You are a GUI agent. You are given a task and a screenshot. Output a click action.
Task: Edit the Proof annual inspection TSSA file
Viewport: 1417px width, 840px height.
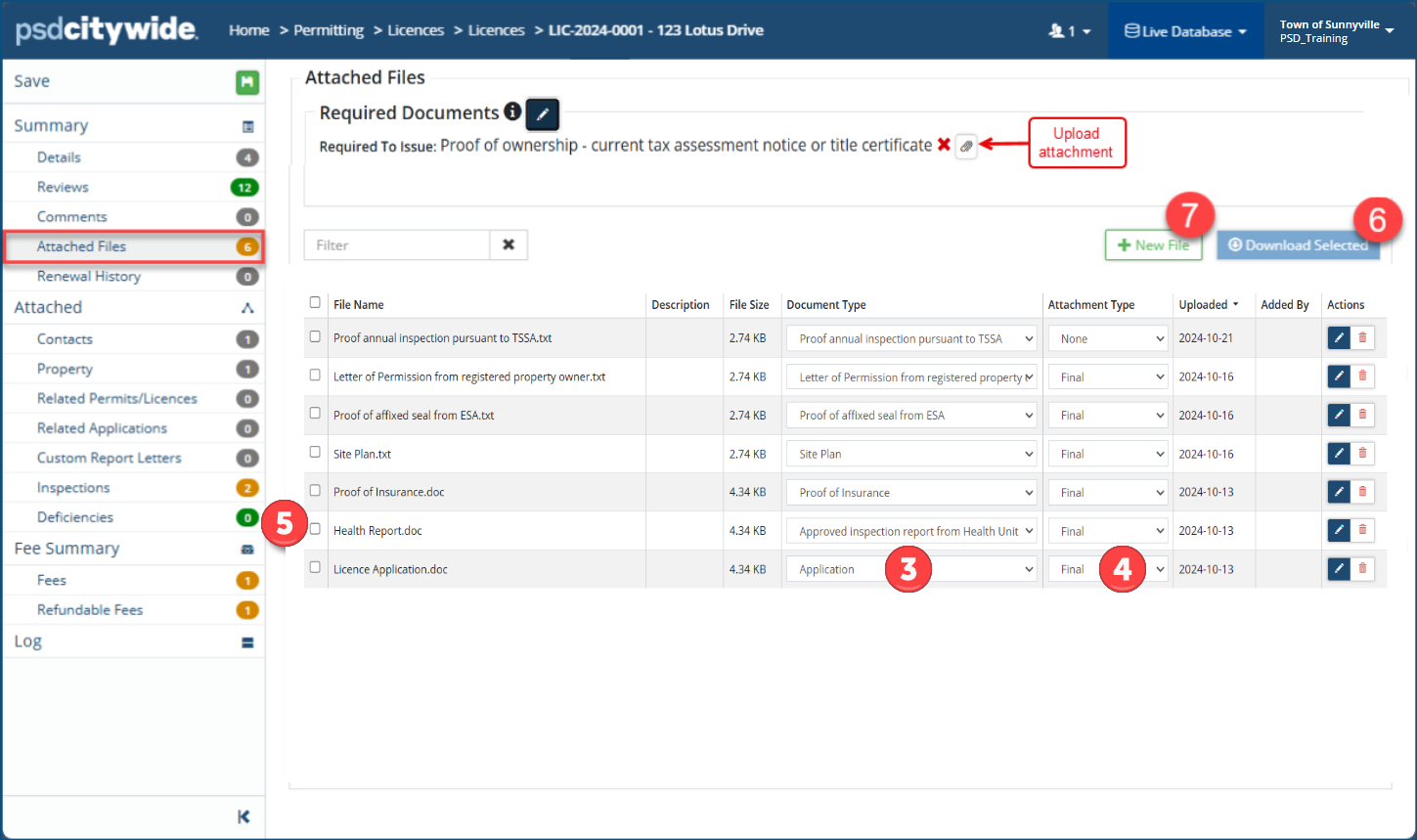tap(1339, 337)
